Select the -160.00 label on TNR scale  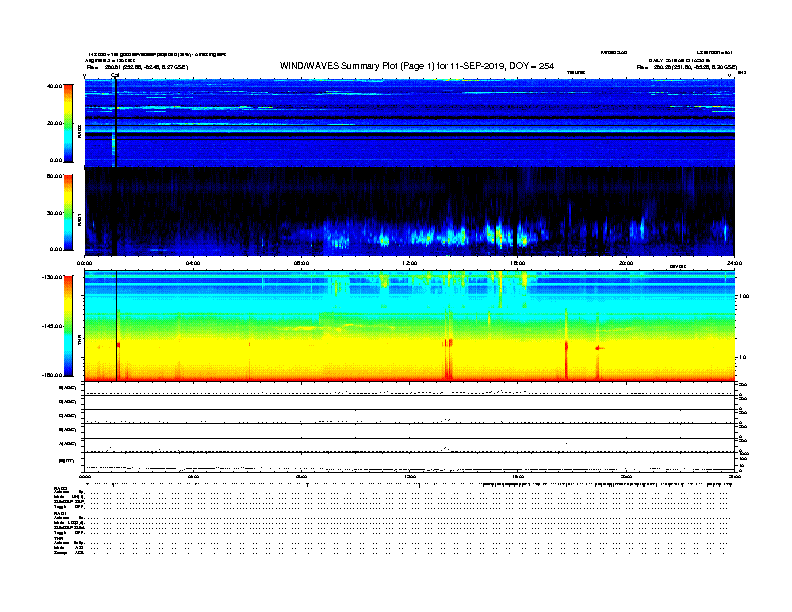(53, 375)
